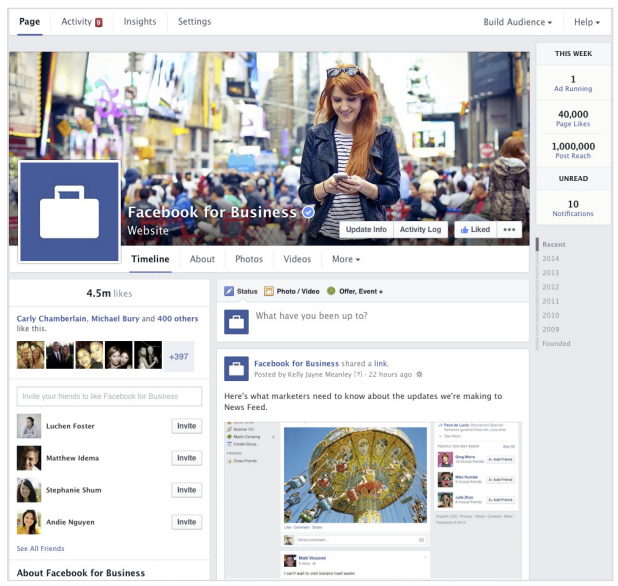618x586 pixels.
Task: Click the Activity red notification badge
Action: pyautogui.click(x=99, y=22)
